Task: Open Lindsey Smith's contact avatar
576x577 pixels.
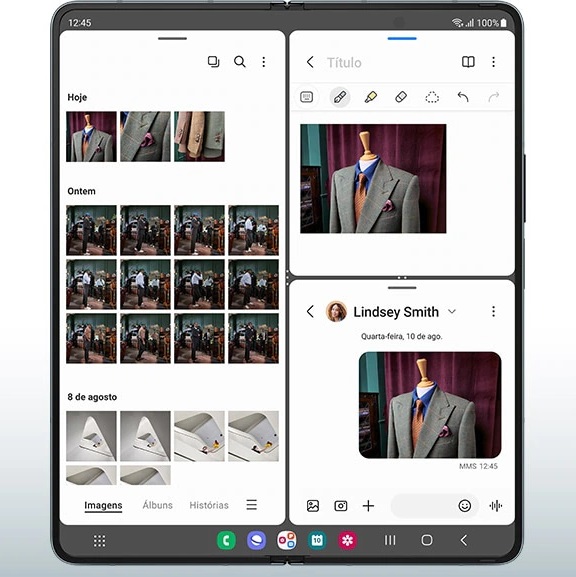Action: pyautogui.click(x=336, y=311)
